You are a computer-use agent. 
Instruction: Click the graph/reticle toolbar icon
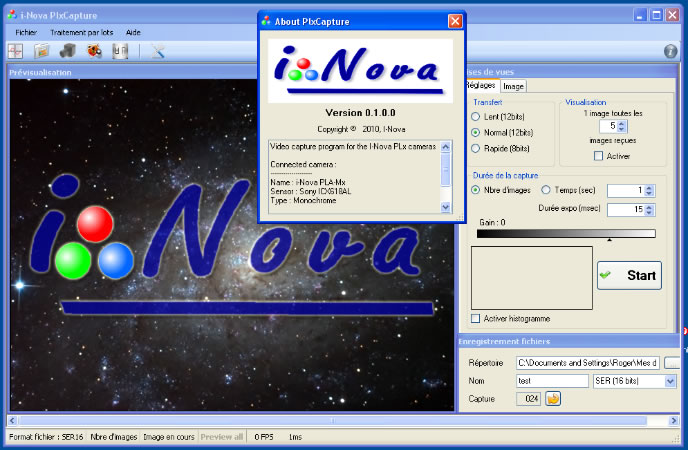[15, 52]
